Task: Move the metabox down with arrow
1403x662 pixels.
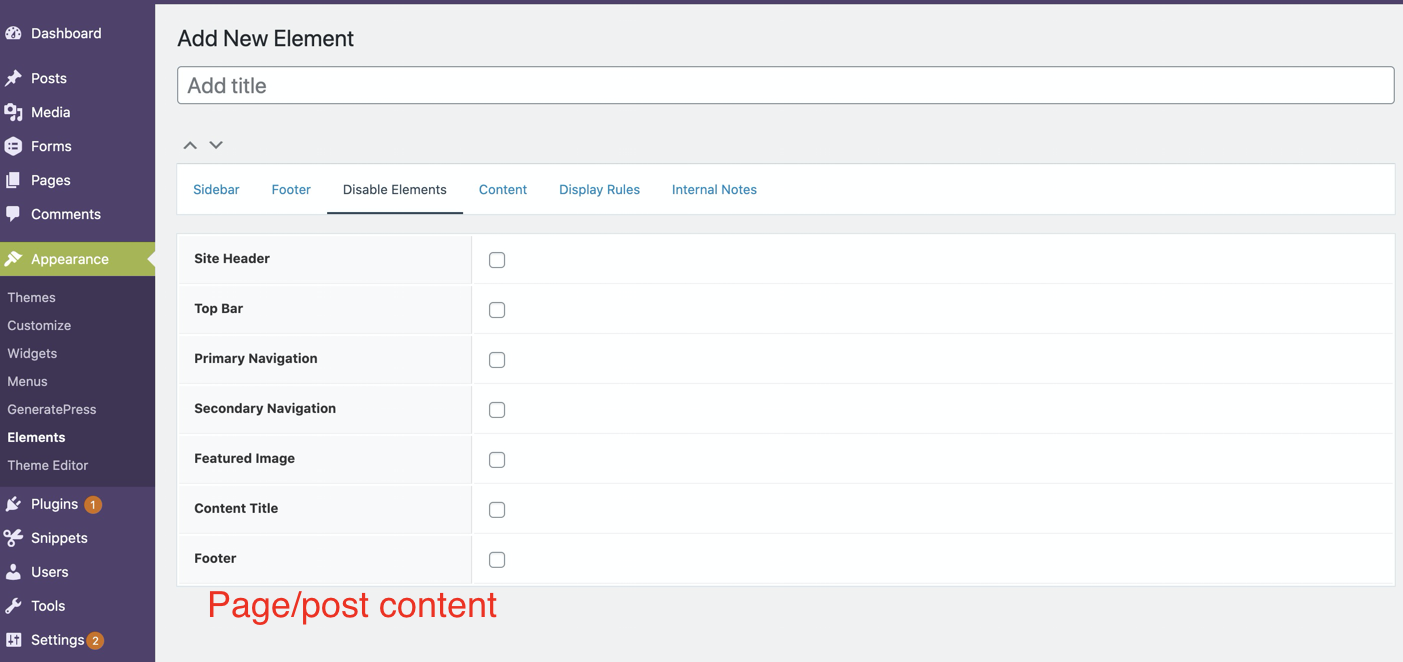Action: [x=216, y=145]
